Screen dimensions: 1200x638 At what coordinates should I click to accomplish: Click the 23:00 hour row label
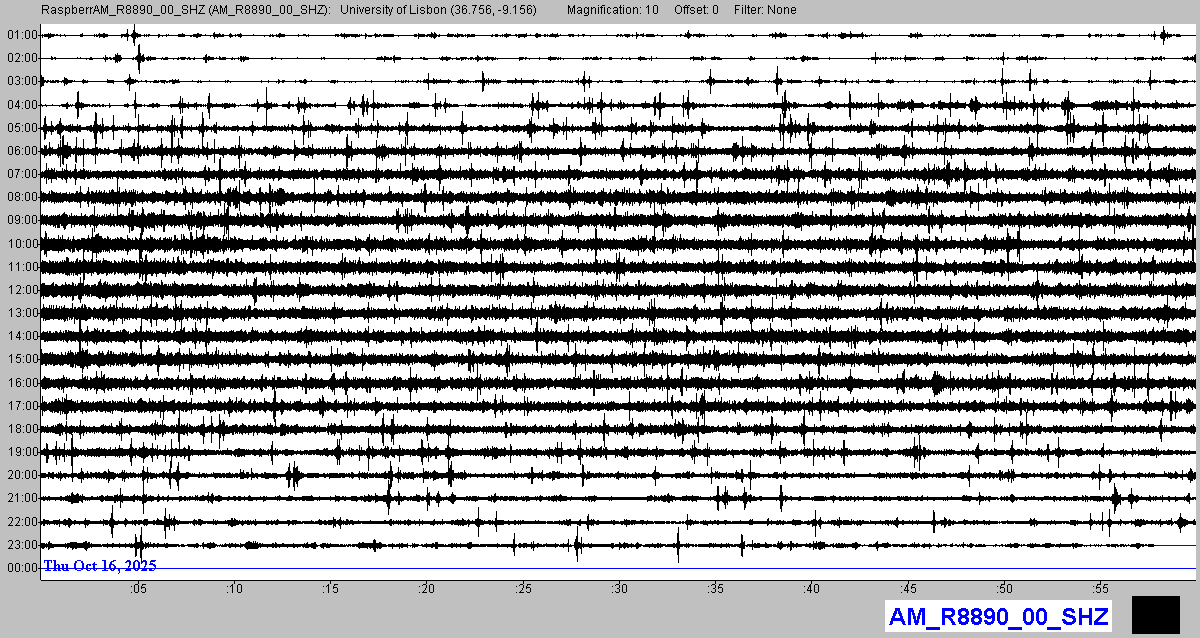click(x=21, y=545)
